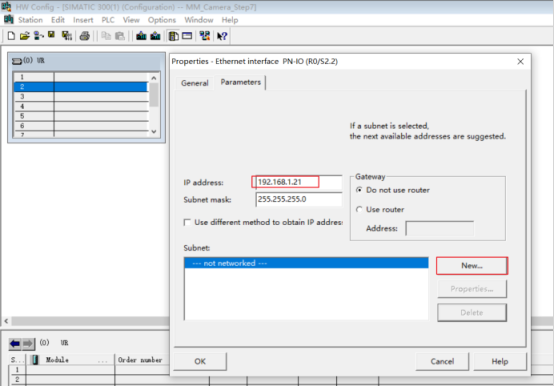This screenshot has width=554, height=386.
Task: Select rack slot row 3
Action: tap(81, 96)
